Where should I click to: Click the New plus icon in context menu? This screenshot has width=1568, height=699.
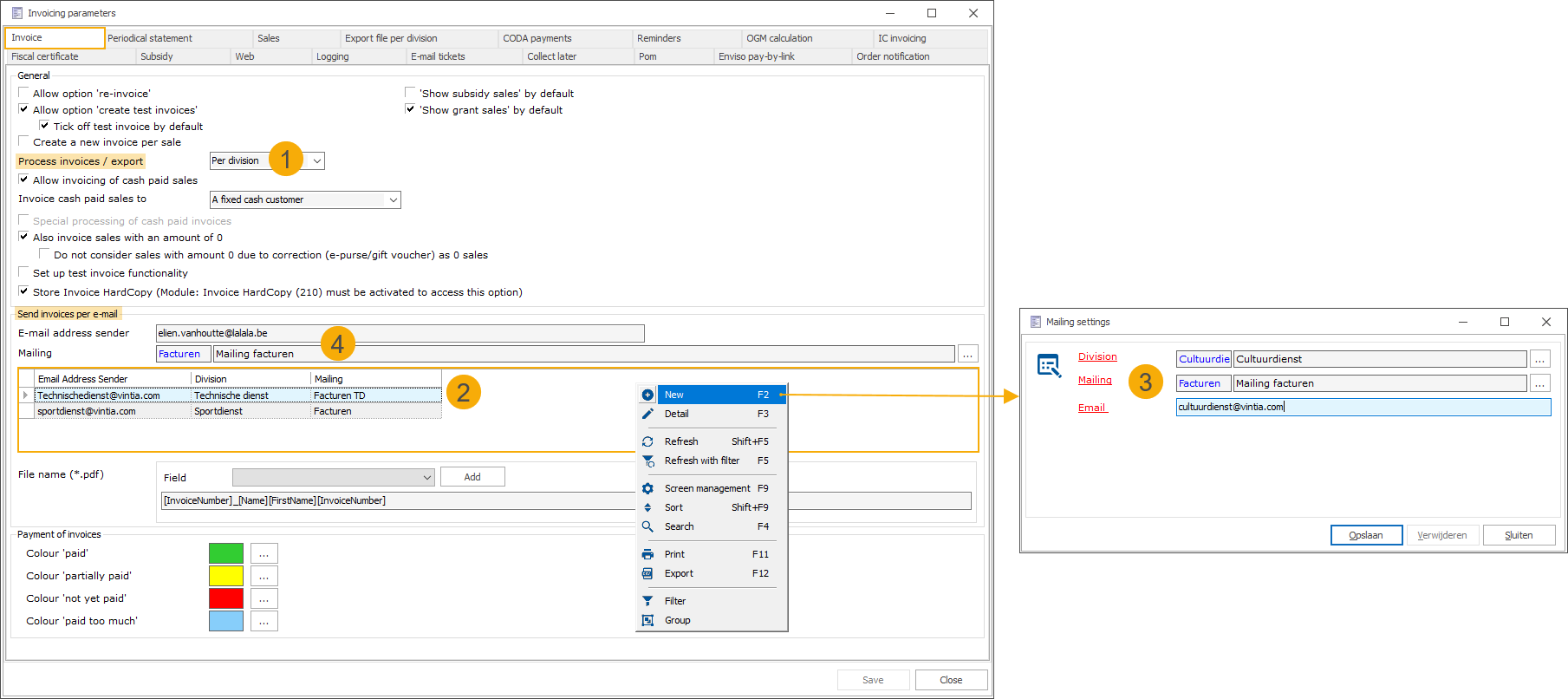(647, 395)
